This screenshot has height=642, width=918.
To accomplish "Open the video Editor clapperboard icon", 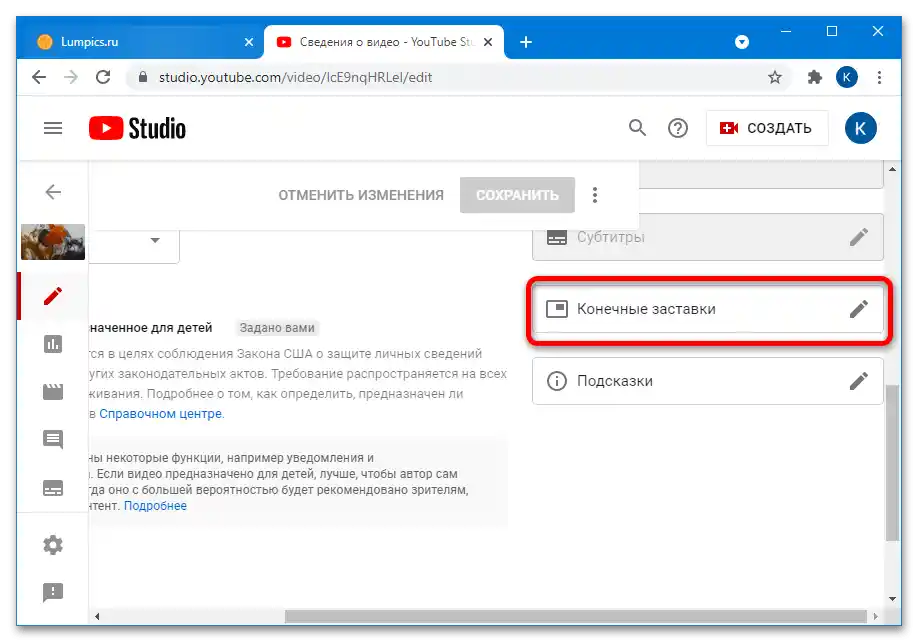I will [x=52, y=392].
